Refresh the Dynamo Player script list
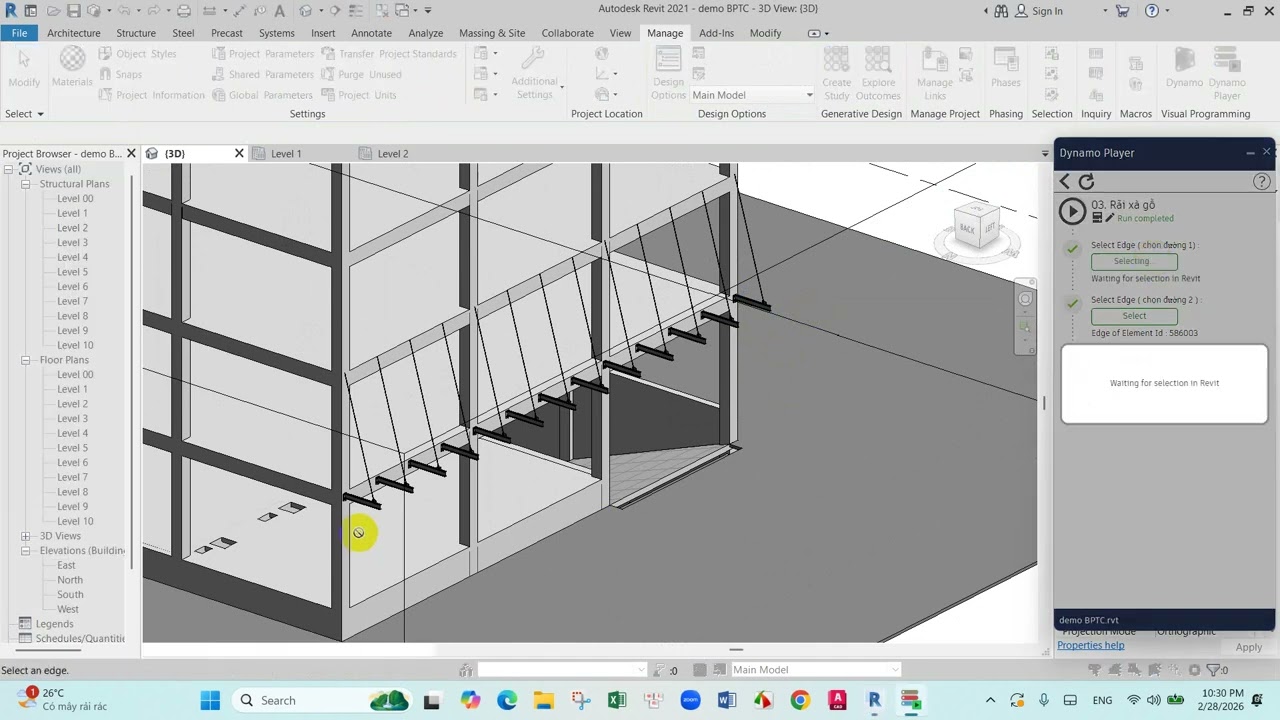The width and height of the screenshot is (1280, 720). 1087,182
